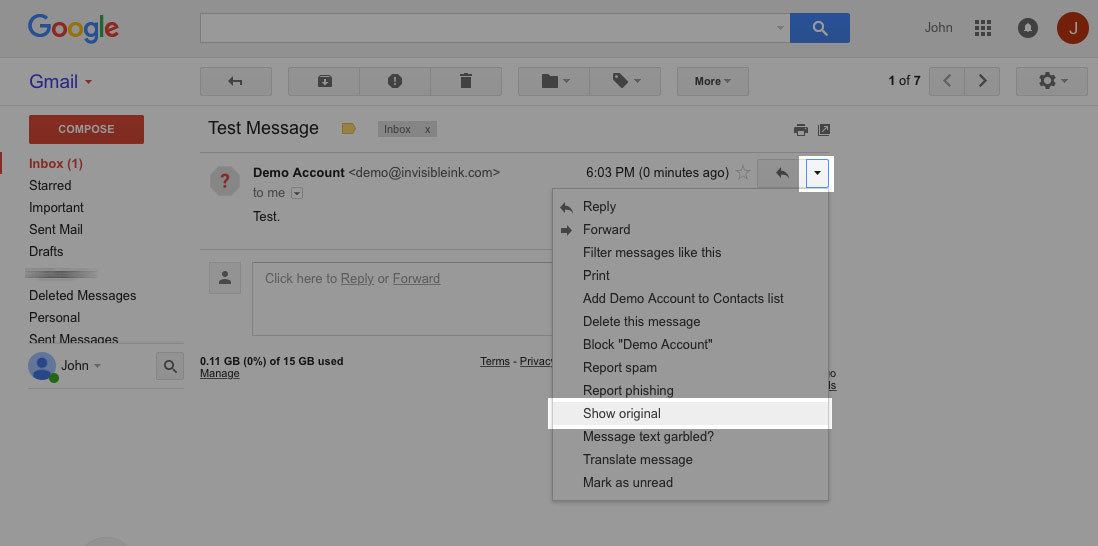
Task: Toggle the importance marker next to subject
Action: pos(348,128)
